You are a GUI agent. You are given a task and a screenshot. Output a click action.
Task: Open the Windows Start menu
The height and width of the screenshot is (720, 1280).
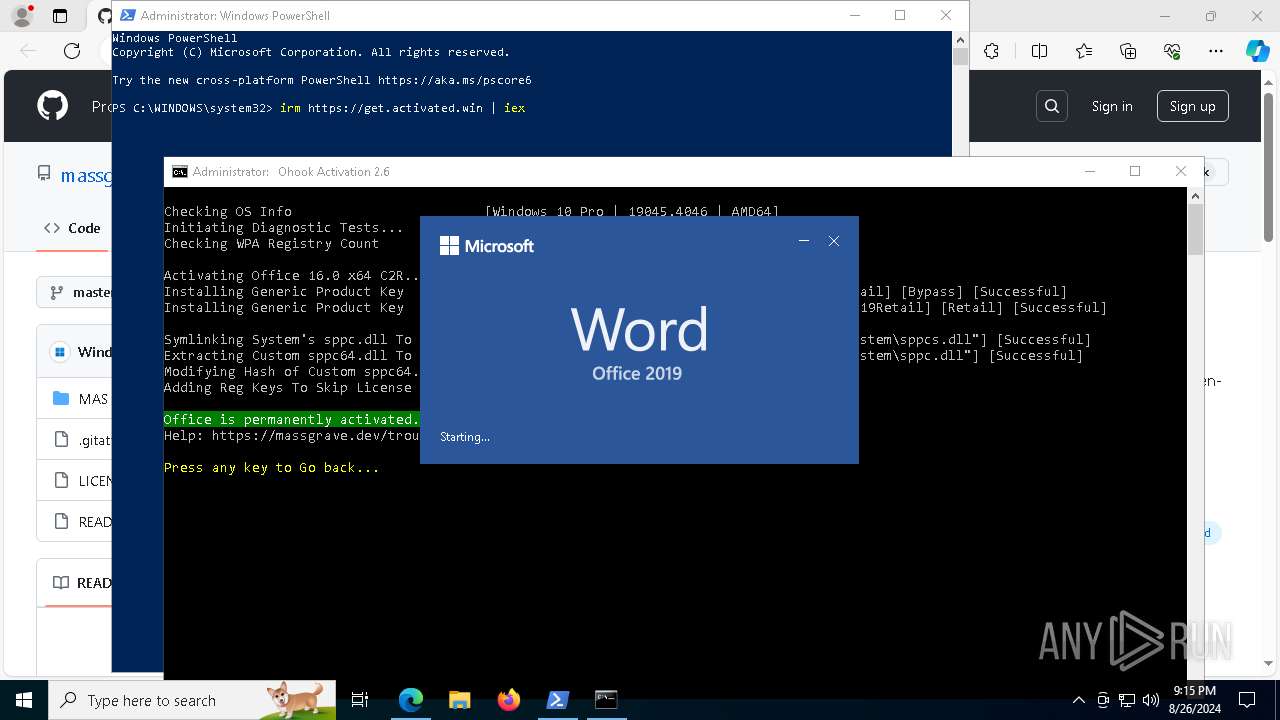coord(24,700)
